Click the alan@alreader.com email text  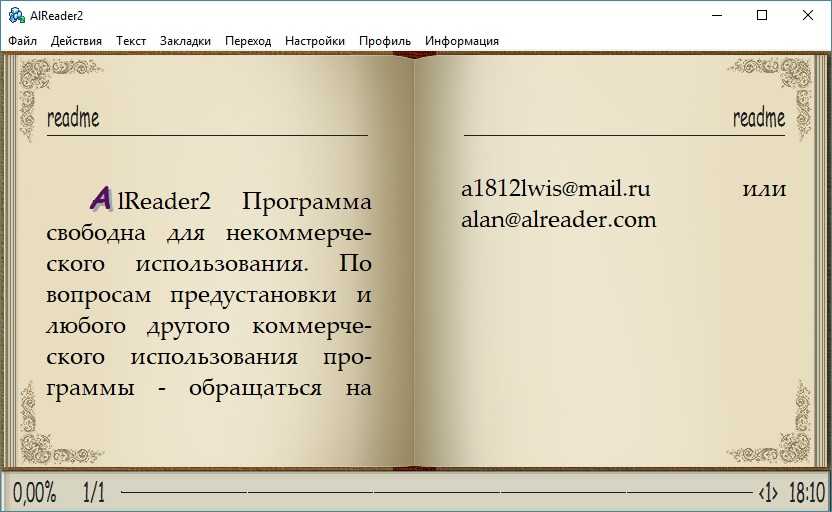pyautogui.click(x=558, y=220)
